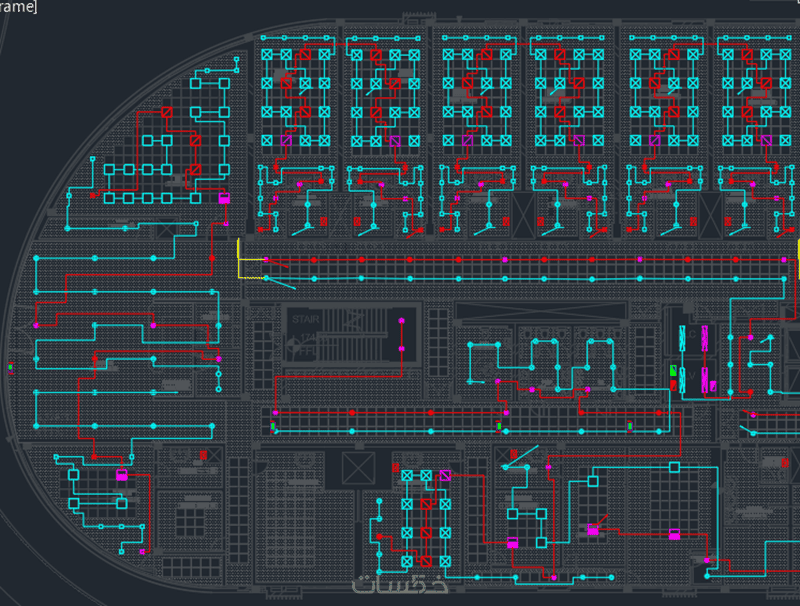Select the upper magenta panel in the electrical room
The image size is (800, 606).
click(705, 338)
